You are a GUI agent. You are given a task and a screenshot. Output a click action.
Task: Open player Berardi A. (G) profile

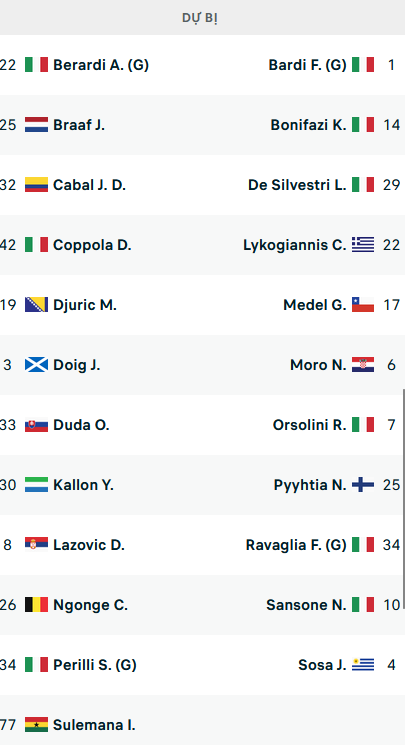(101, 65)
